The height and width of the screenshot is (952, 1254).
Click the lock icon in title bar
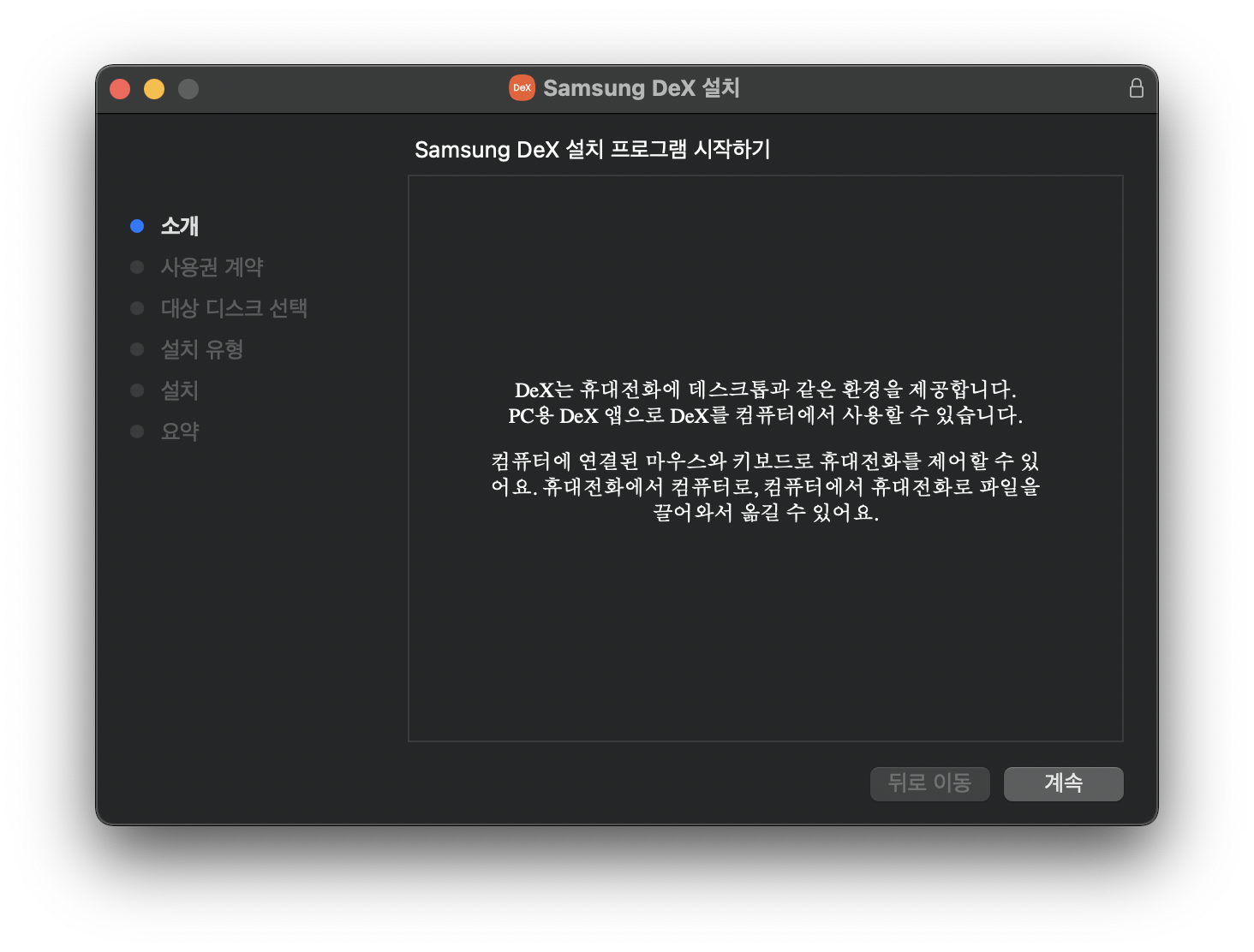point(1136,88)
